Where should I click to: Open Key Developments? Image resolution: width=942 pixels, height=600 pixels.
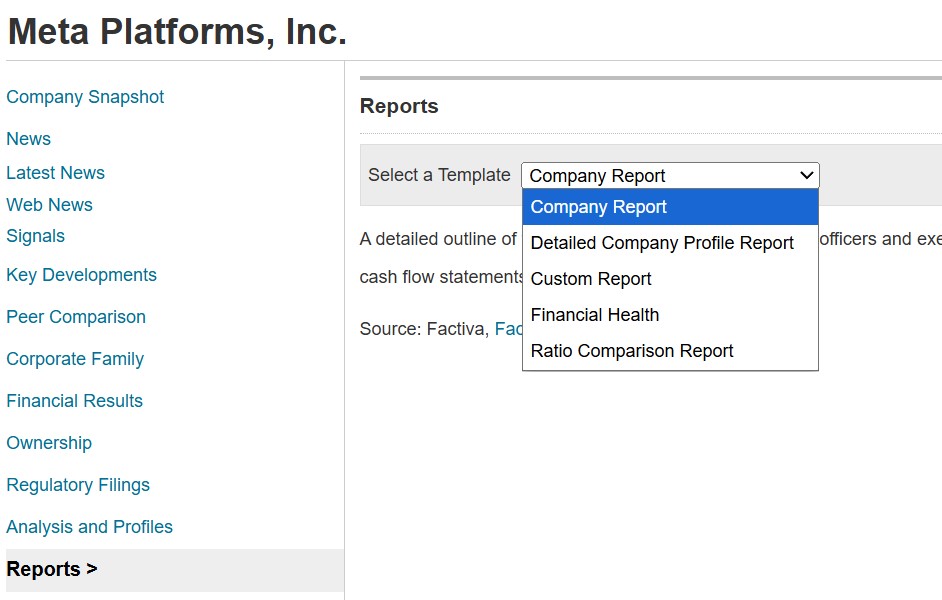click(x=81, y=275)
